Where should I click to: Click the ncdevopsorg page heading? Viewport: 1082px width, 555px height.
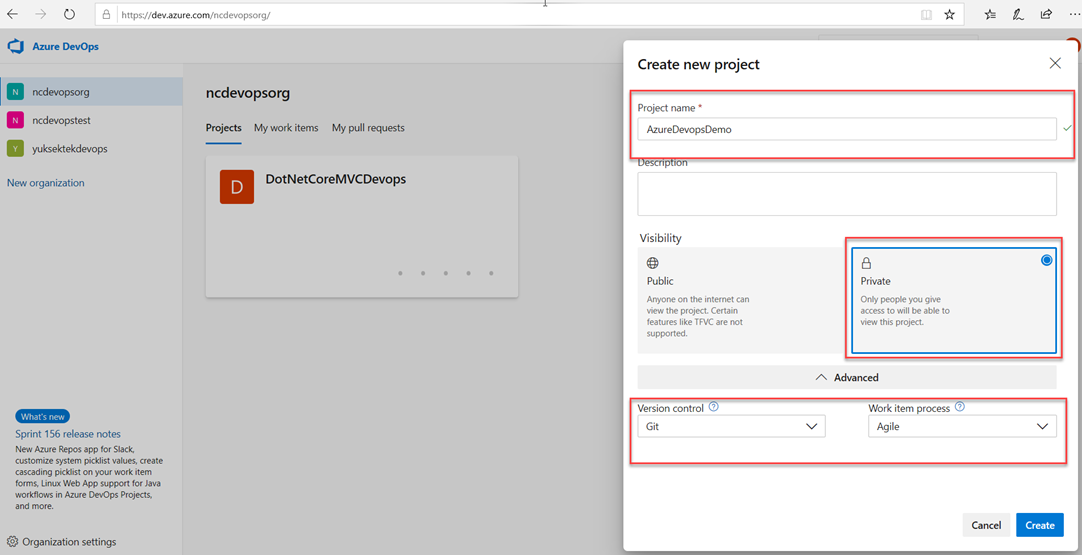click(248, 93)
